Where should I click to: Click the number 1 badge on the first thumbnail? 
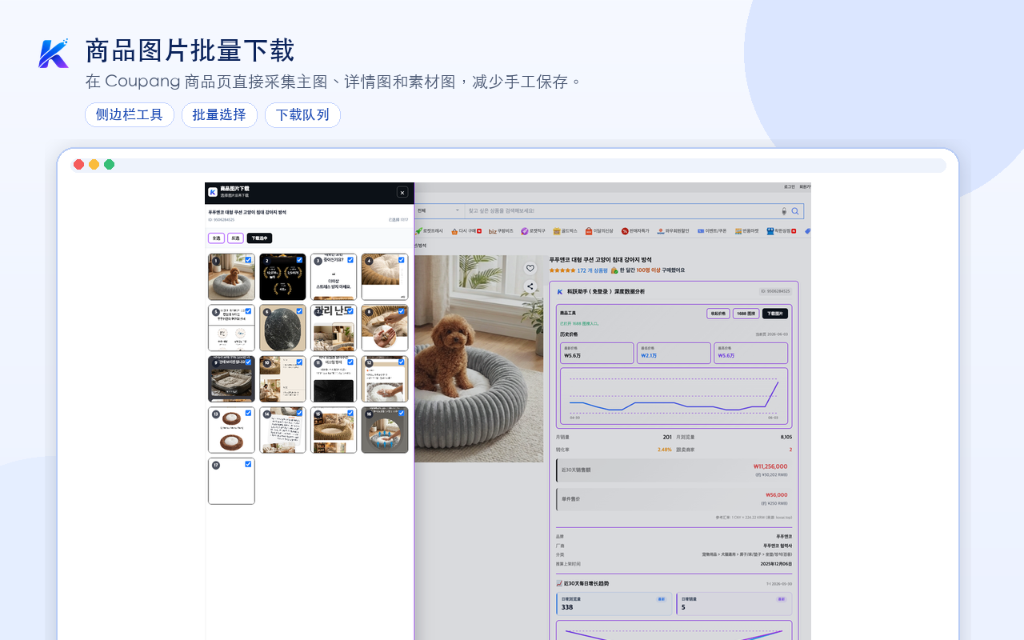[x=215, y=261]
